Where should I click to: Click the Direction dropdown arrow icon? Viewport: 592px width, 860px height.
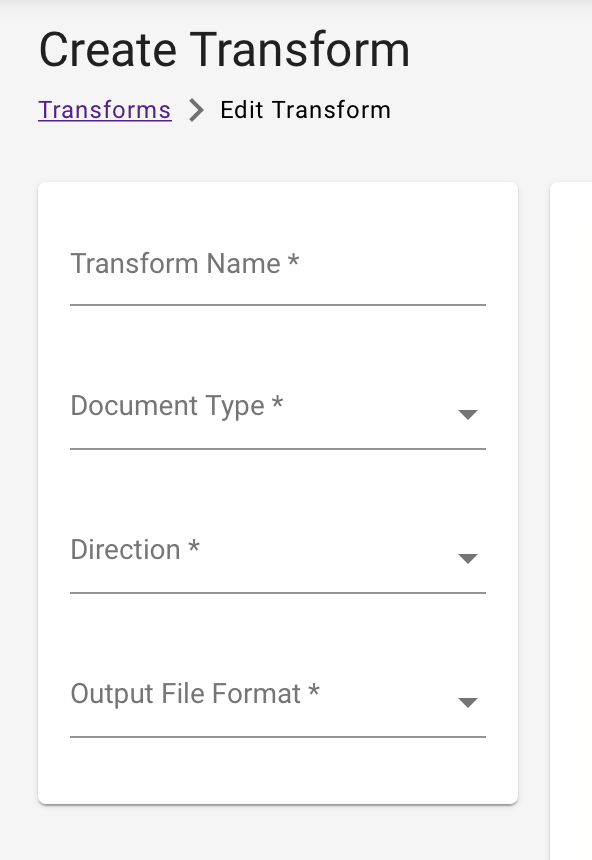click(x=467, y=558)
